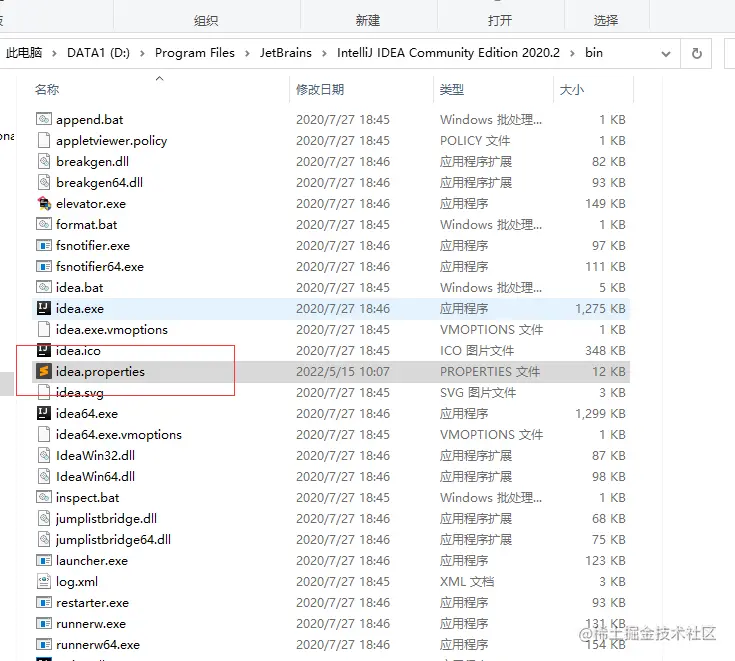Click the 149 KB size cell
Viewport: 735px width, 661px height.
(x=605, y=203)
